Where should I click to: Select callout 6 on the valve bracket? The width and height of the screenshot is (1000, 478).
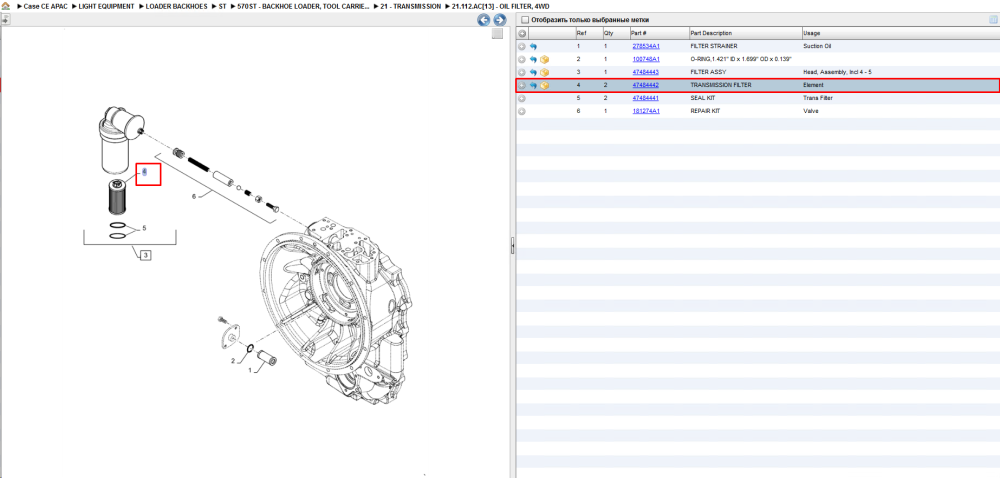click(194, 196)
